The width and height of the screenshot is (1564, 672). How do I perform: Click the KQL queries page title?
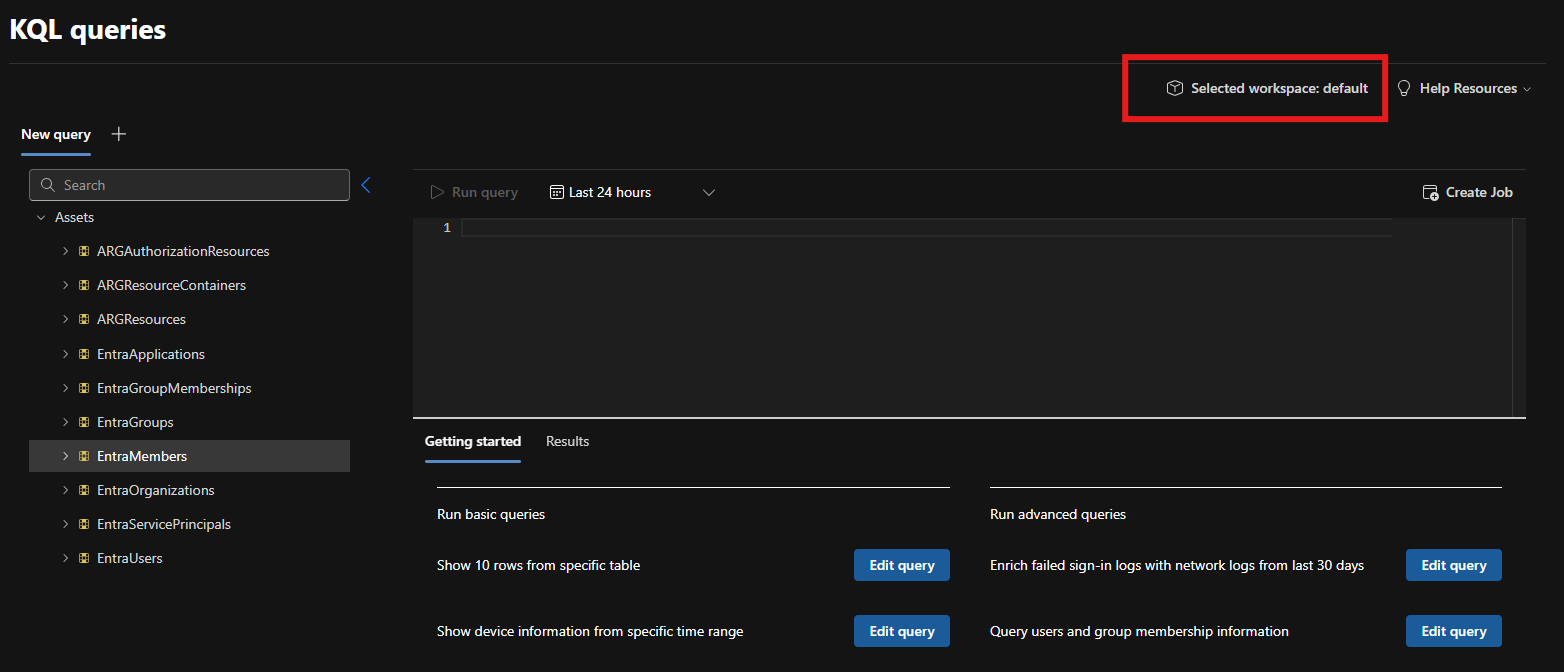(x=88, y=29)
